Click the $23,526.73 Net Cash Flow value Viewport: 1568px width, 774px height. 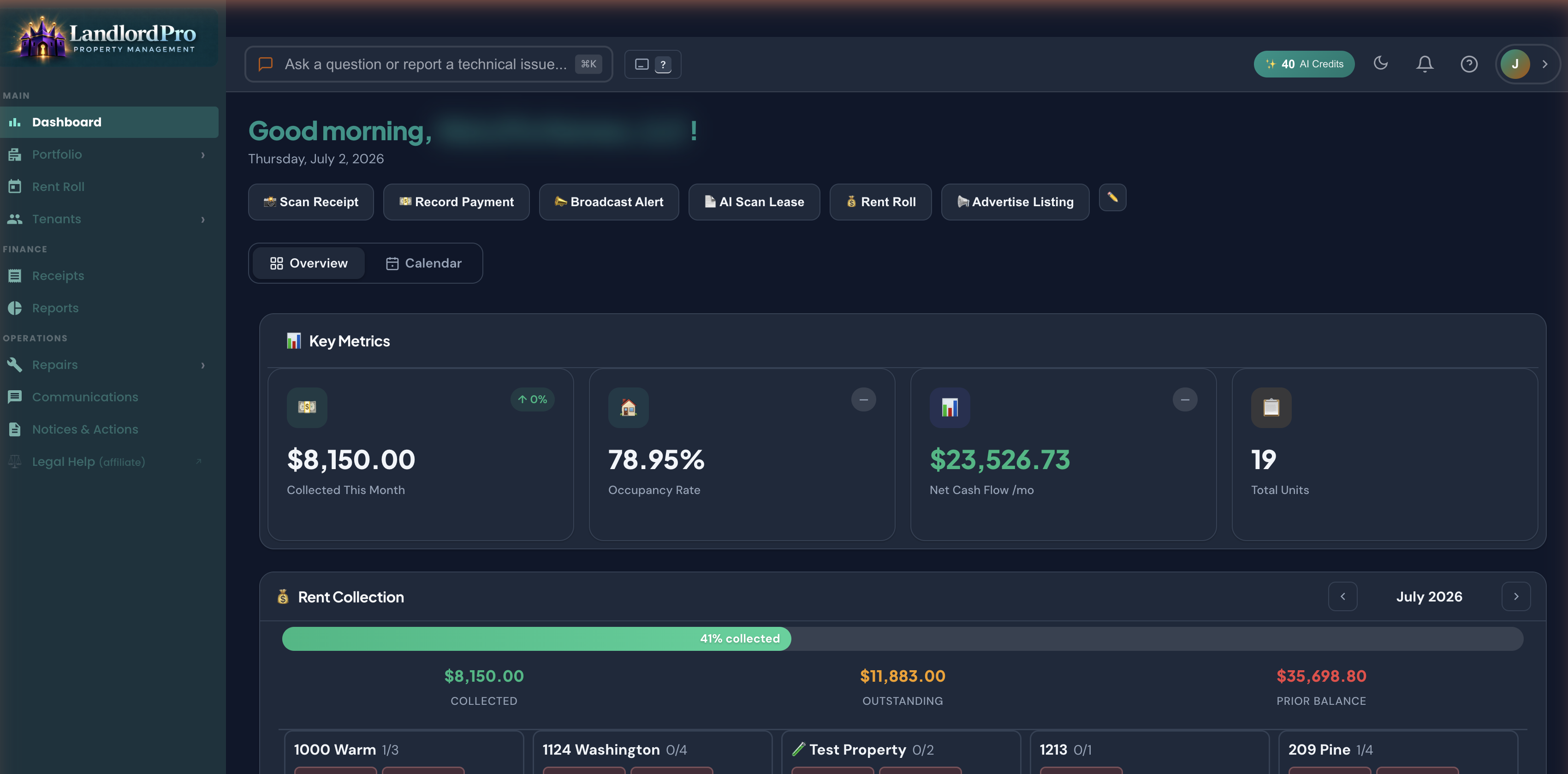point(999,460)
